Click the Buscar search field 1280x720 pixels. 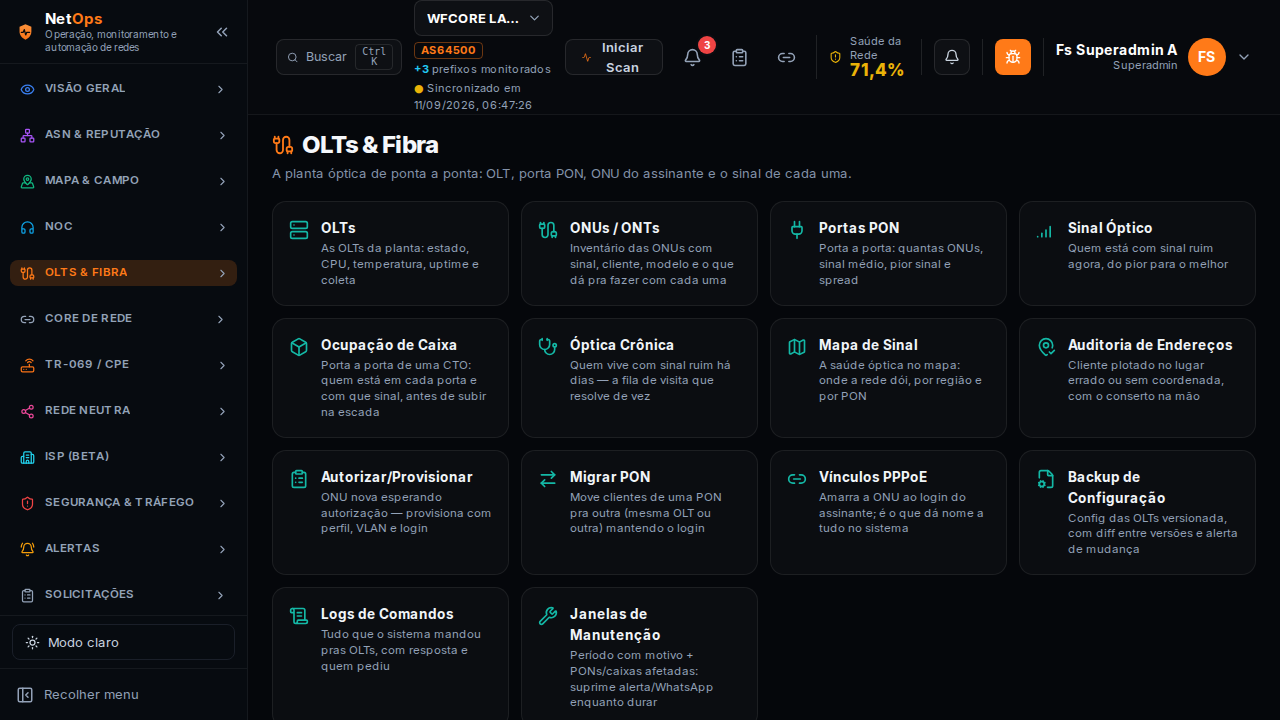339,57
